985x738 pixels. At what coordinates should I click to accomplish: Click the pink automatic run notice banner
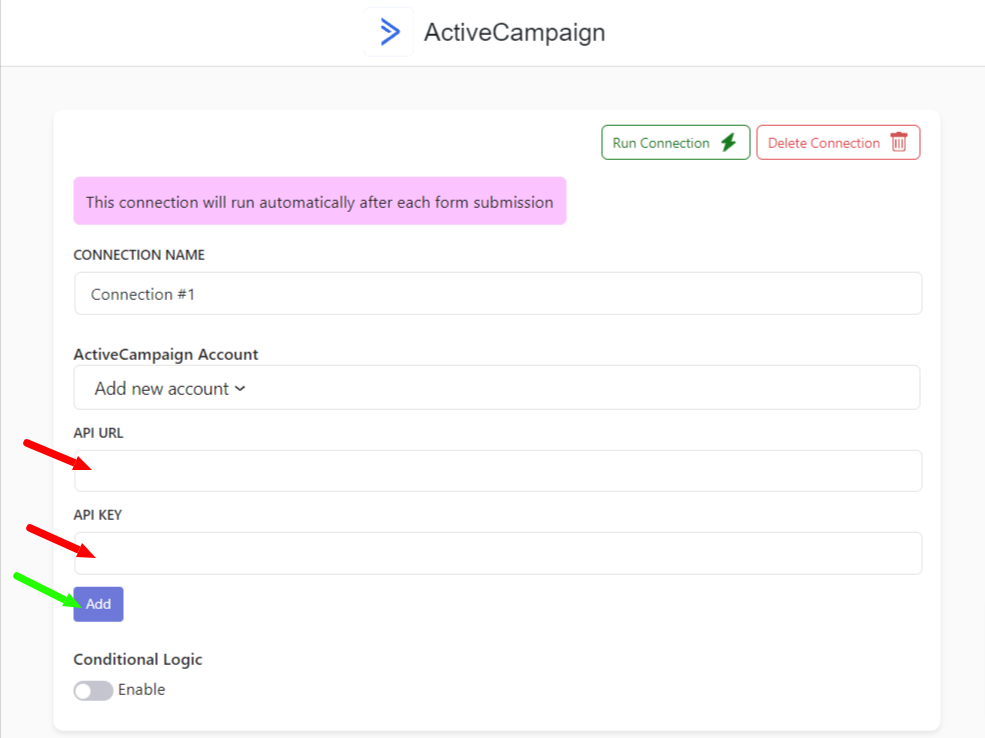point(320,201)
